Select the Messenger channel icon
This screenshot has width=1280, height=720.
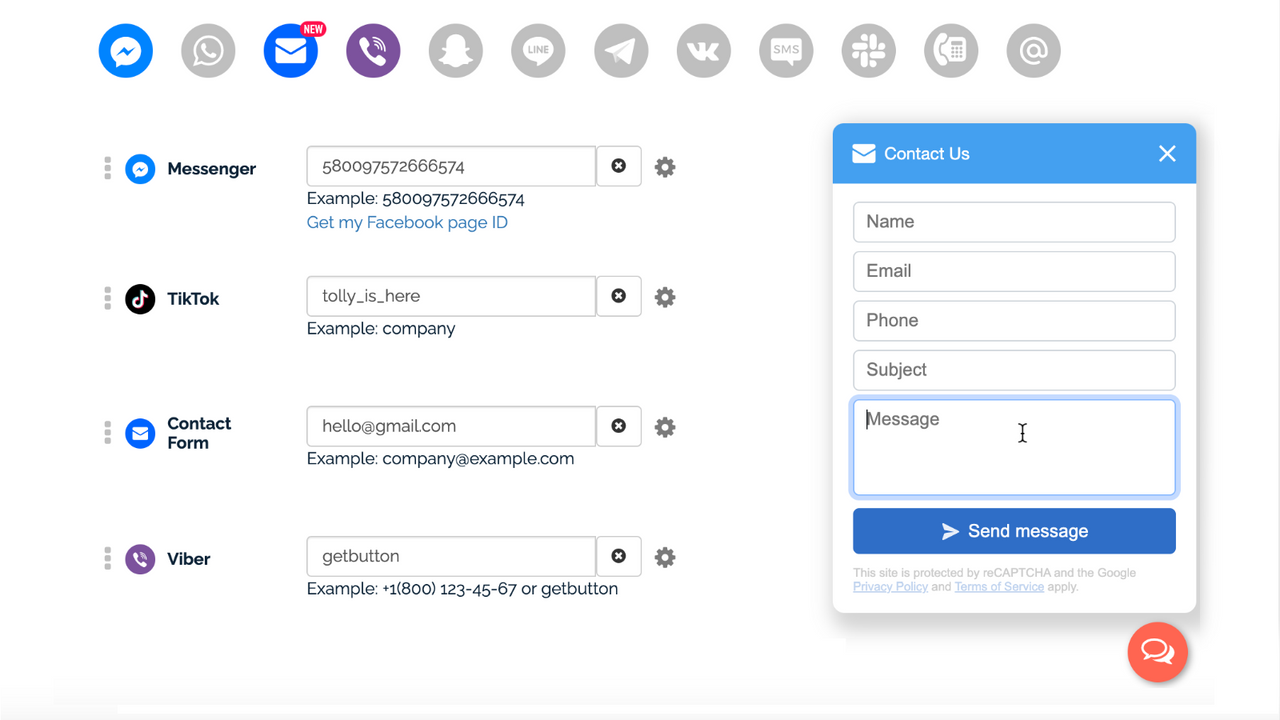pos(126,51)
